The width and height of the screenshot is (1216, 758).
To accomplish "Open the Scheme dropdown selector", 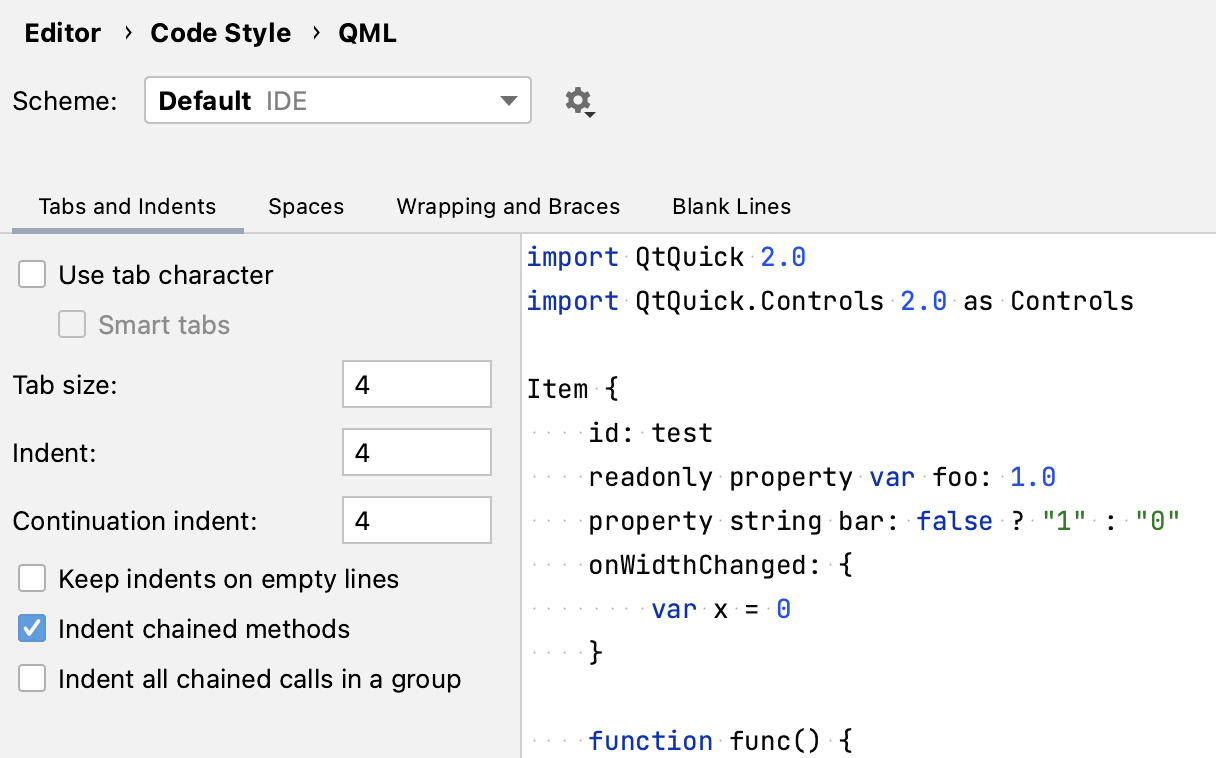I will click(337, 100).
